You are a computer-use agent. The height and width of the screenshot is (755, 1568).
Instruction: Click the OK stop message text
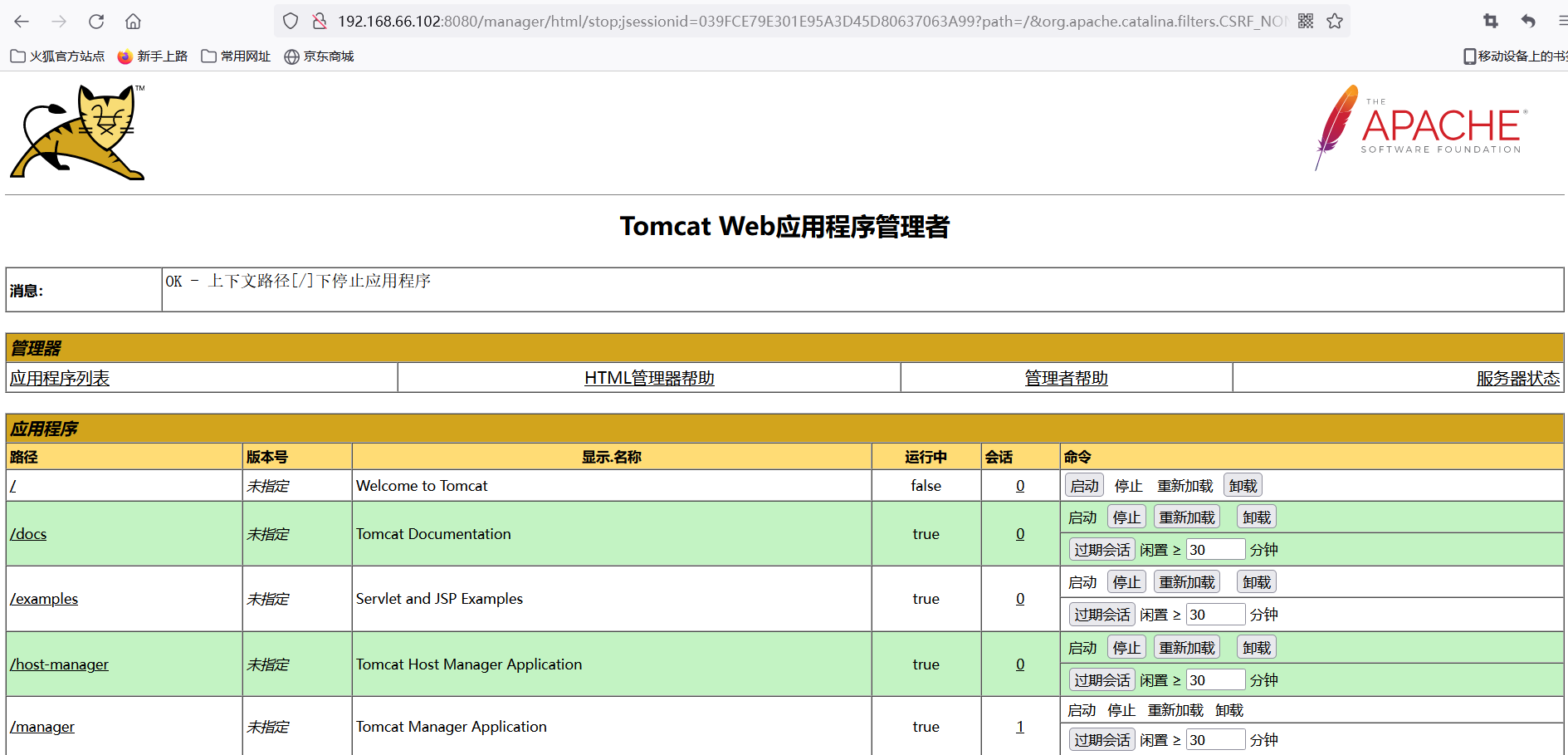(298, 281)
